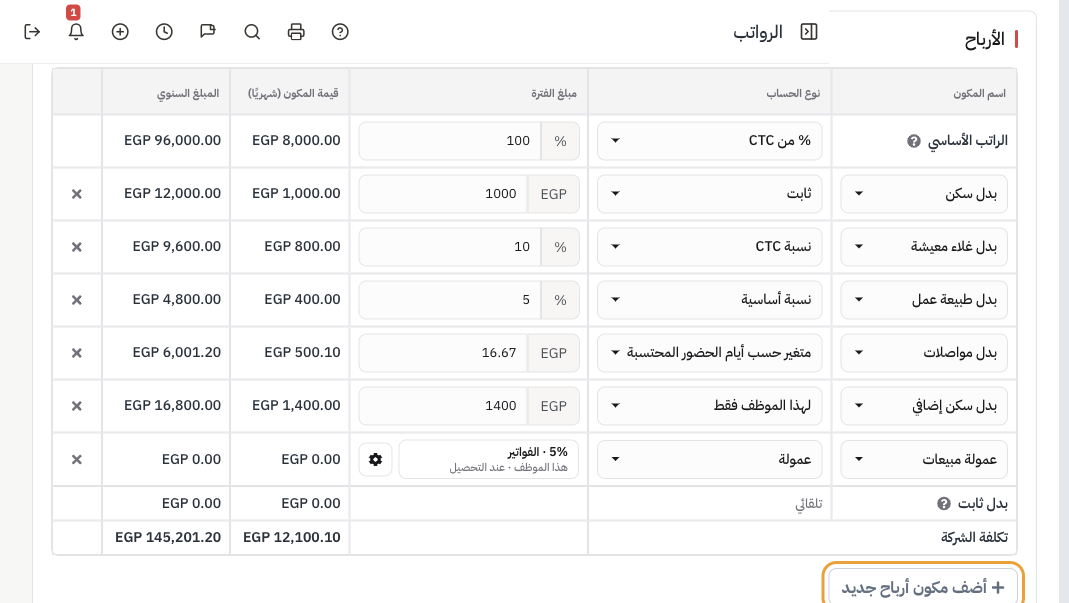
Task: Open the history clock icon
Action: [164, 32]
